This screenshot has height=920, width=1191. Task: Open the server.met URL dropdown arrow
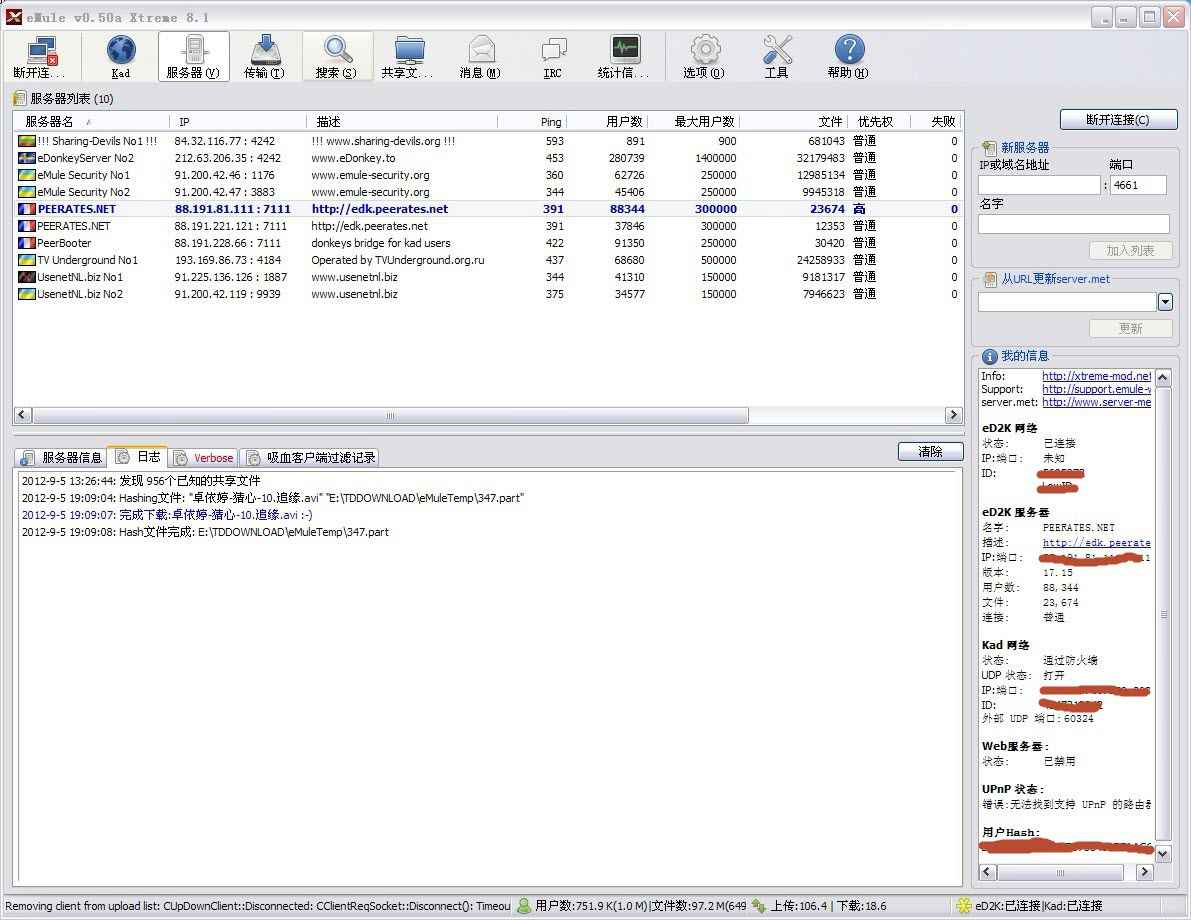(1165, 302)
